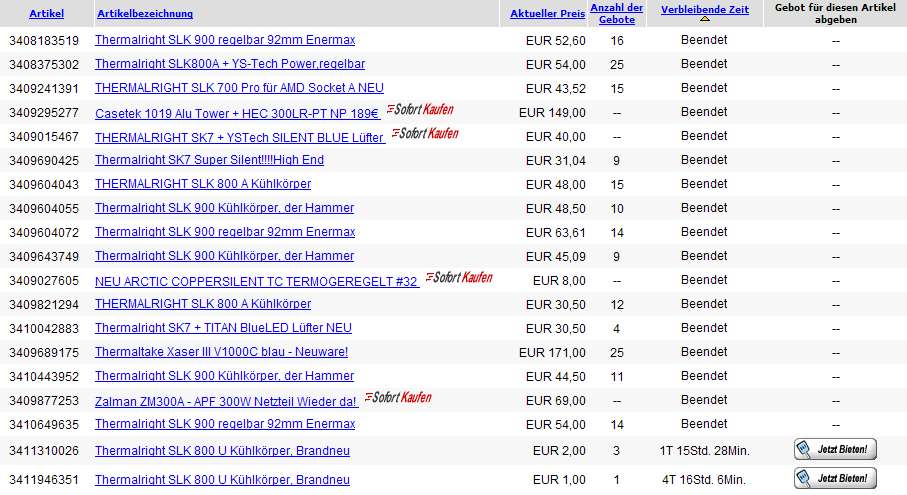This screenshot has height=495, width=907.
Task: Open SLK 900 der Hammer listing, item 3410443952
Action: click(224, 376)
